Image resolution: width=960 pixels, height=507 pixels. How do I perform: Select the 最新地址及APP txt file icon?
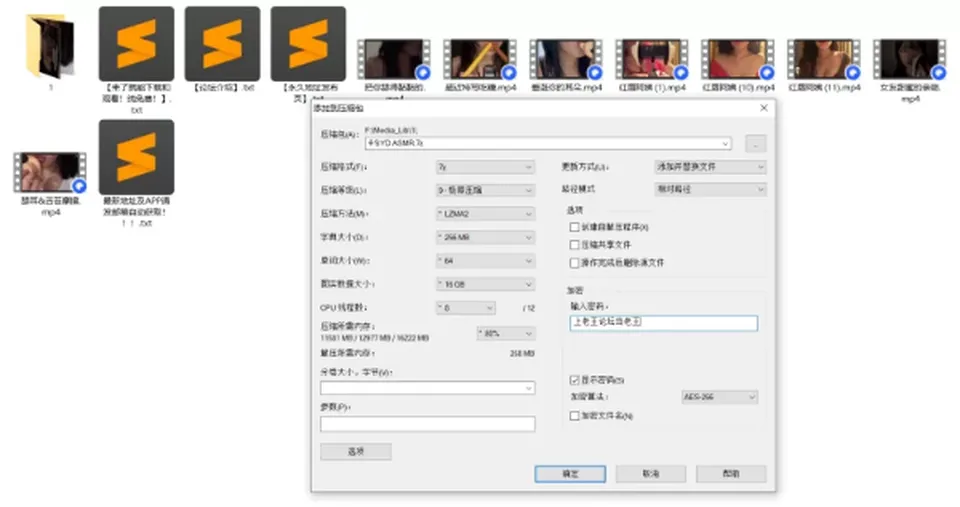coord(136,157)
